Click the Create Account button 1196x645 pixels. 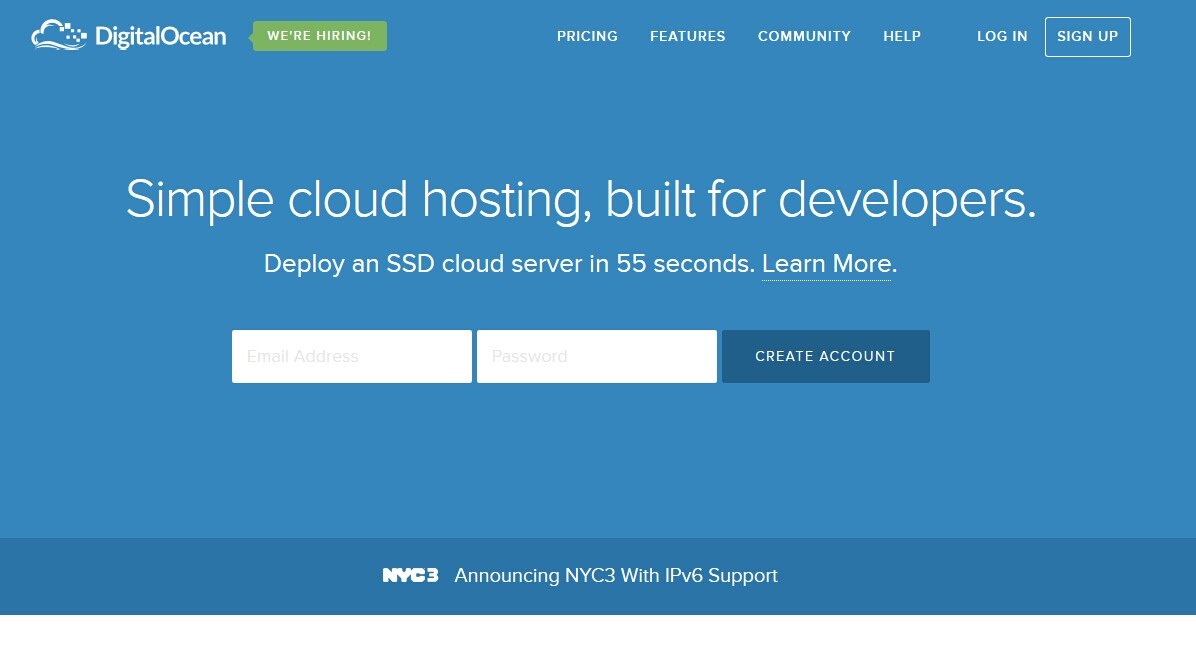click(x=825, y=356)
